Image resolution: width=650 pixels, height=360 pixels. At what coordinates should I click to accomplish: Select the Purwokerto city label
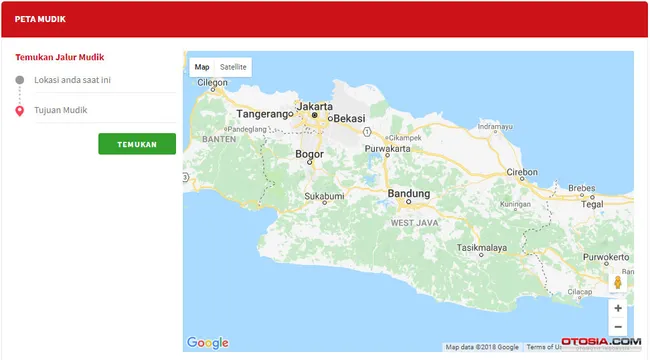coord(606,257)
